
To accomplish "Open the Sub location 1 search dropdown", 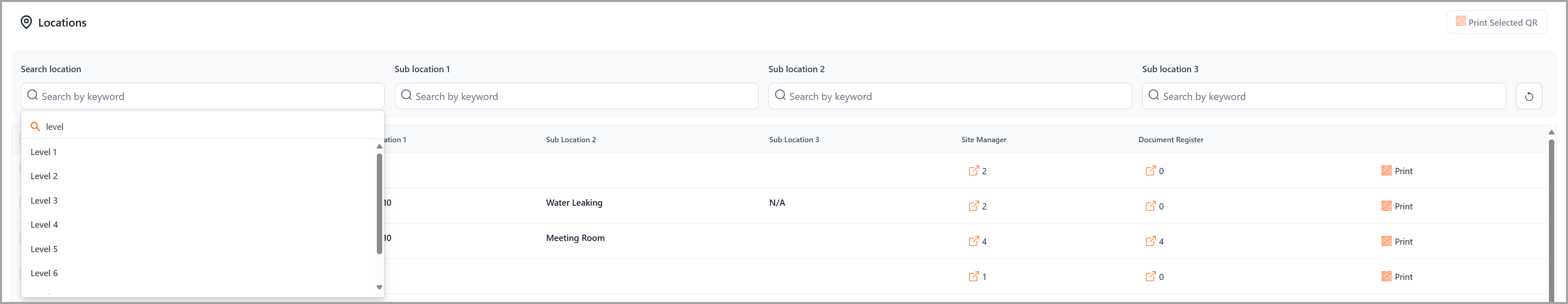I will tap(576, 96).
